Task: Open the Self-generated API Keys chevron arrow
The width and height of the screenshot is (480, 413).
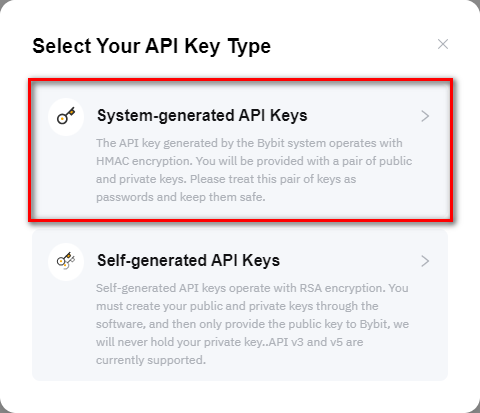Action: tap(425, 261)
